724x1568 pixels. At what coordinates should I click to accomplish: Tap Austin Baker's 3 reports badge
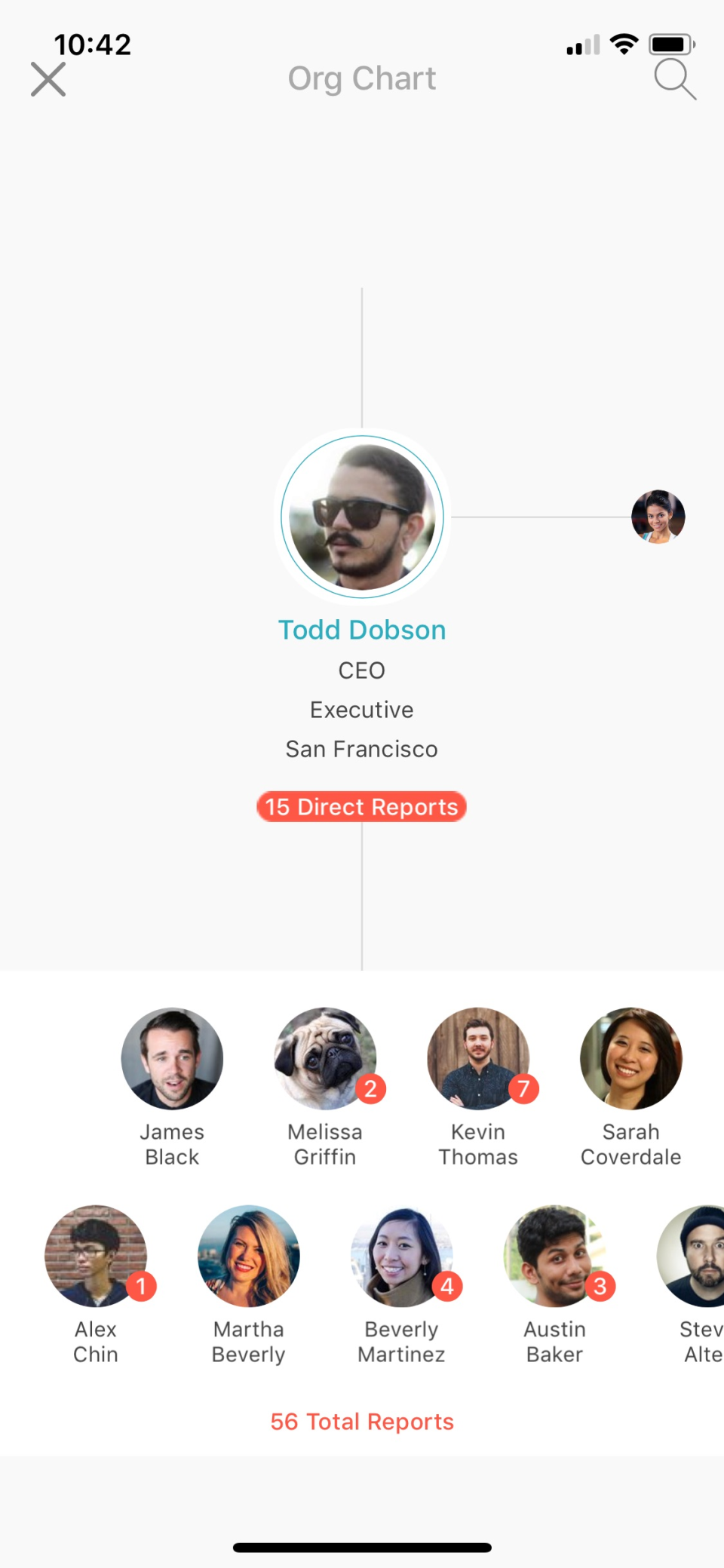click(x=600, y=1285)
